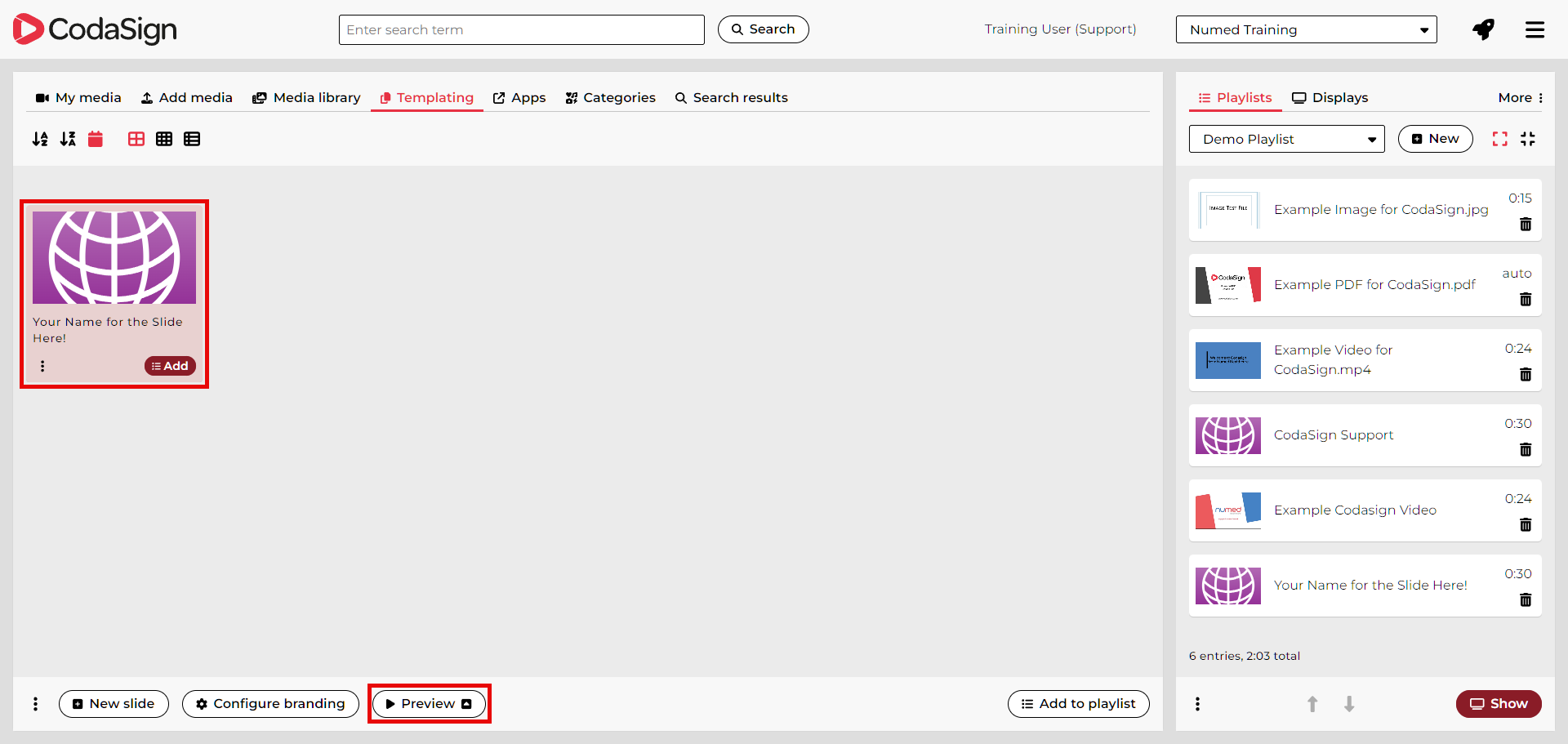Open the hamburger menu

[x=1535, y=30]
